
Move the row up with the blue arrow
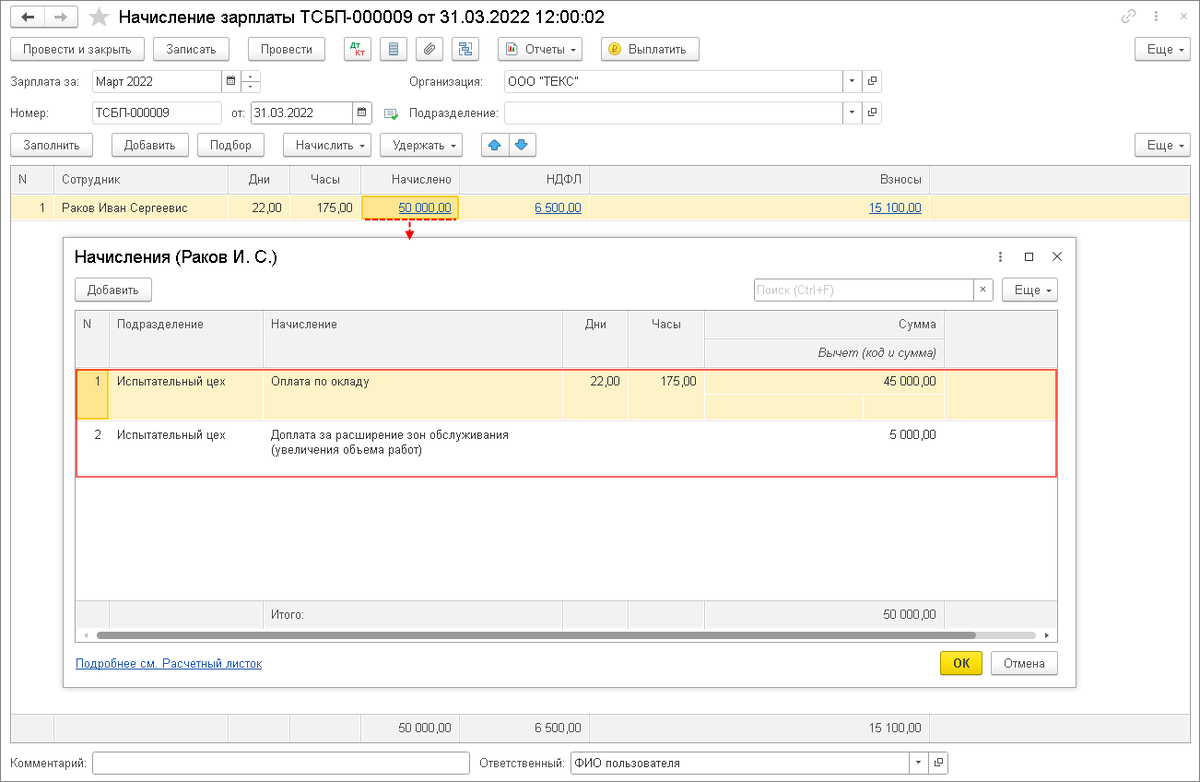(494, 145)
